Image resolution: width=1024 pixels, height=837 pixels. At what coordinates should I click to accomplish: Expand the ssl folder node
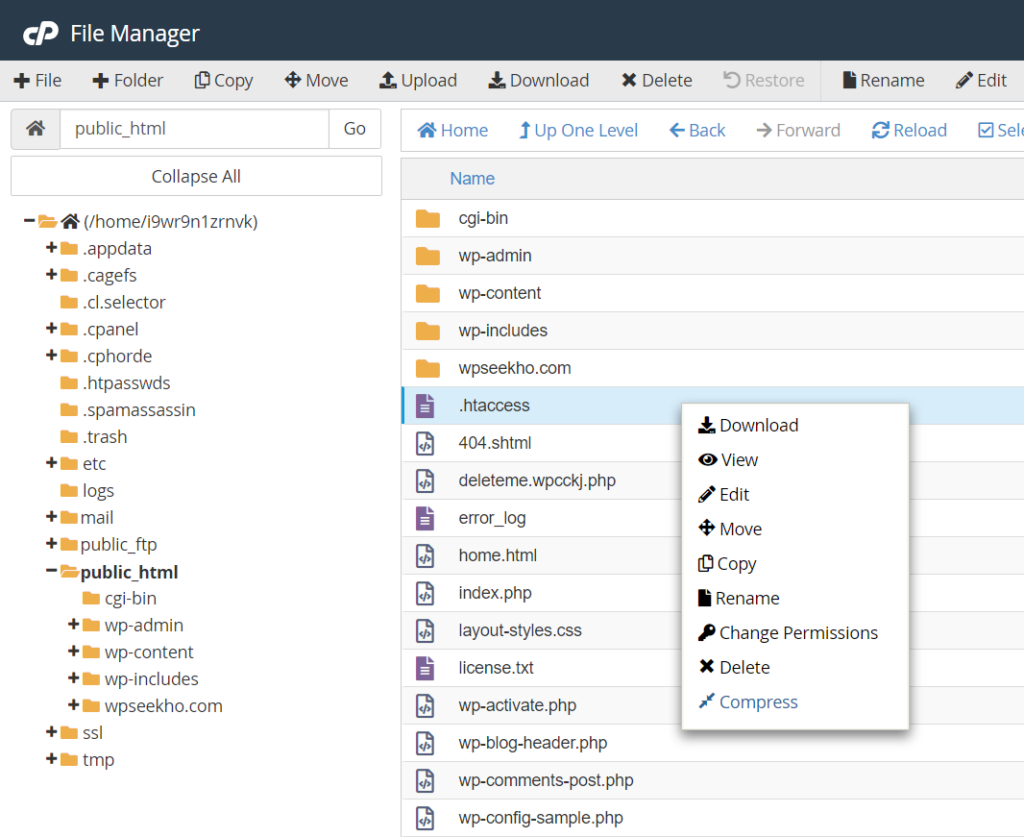(52, 732)
